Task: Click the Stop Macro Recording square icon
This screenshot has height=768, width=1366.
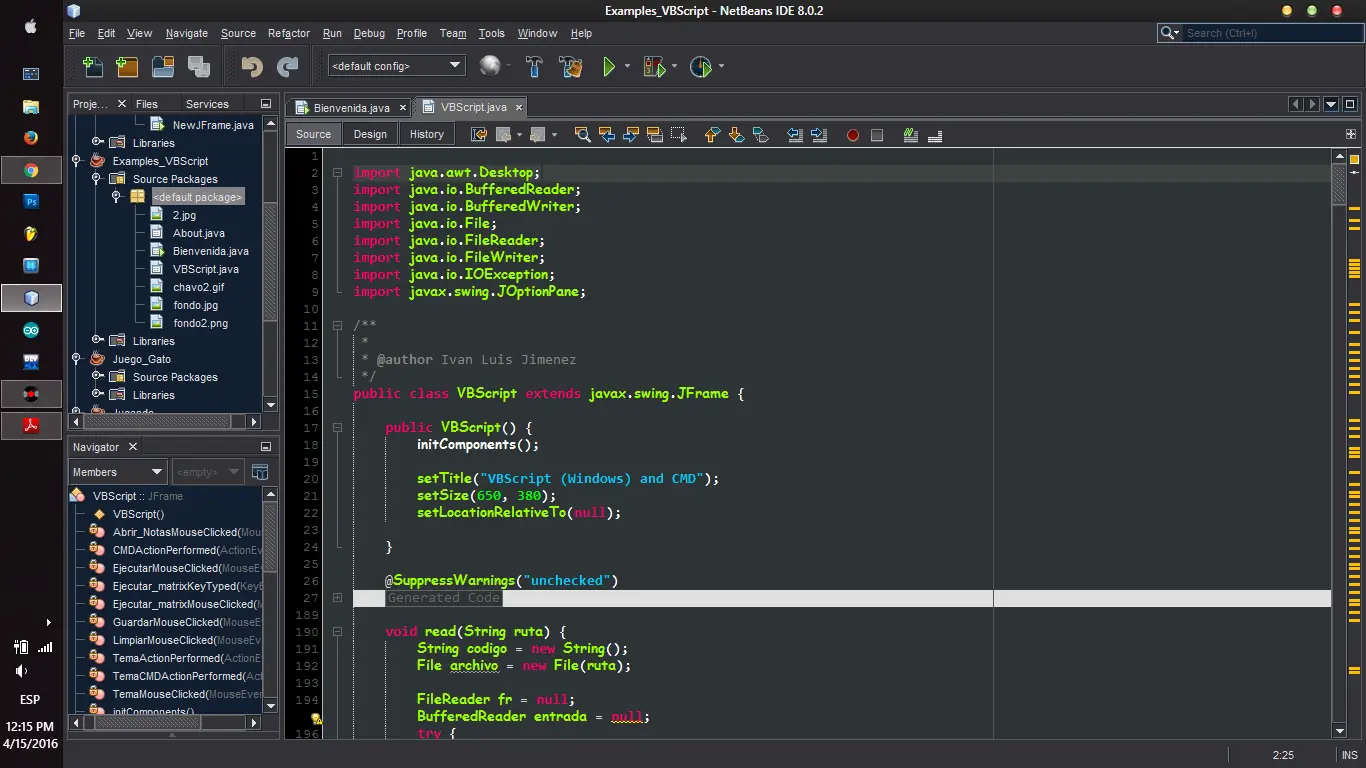Action: pos(877,135)
